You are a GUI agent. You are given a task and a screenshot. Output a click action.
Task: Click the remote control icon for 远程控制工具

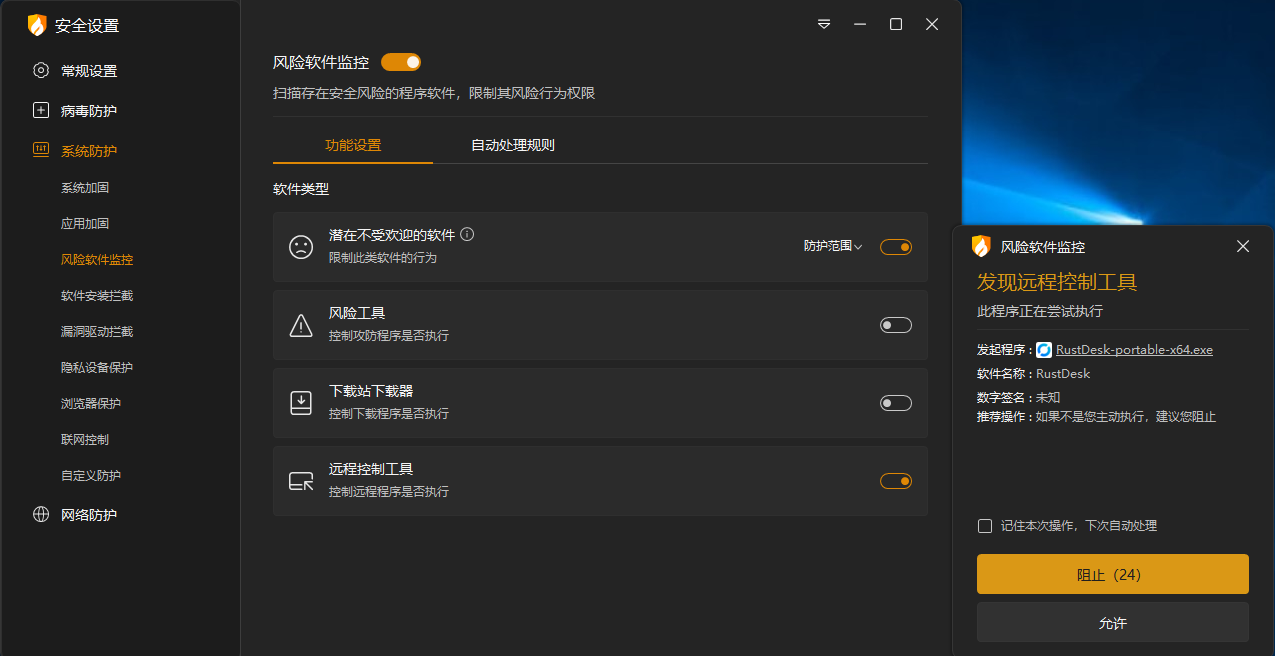pos(301,481)
